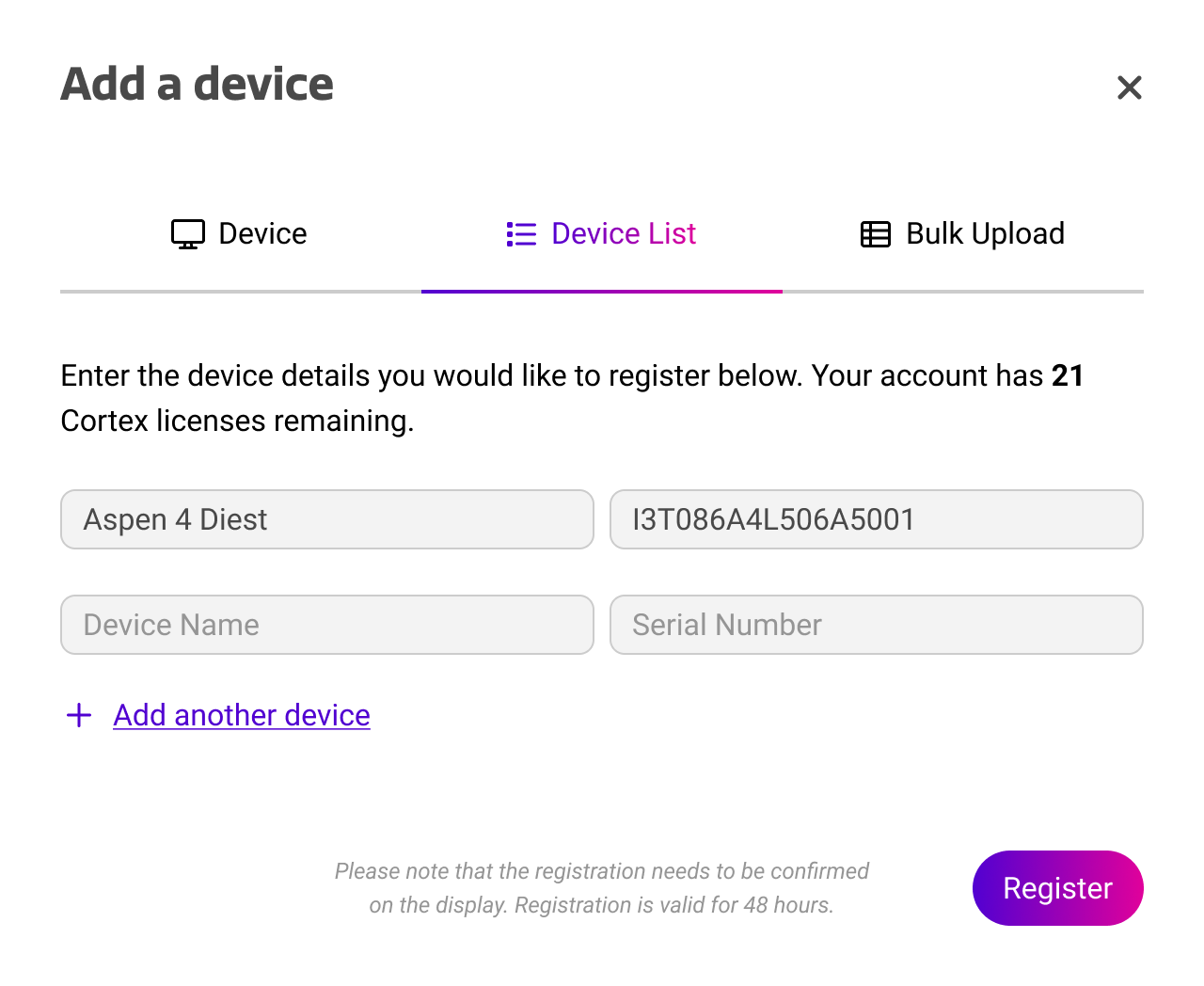Viewport: 1204px width, 986px height.
Task: Focus the 'Aspen 4 Diest' name field
Action: click(x=327, y=519)
